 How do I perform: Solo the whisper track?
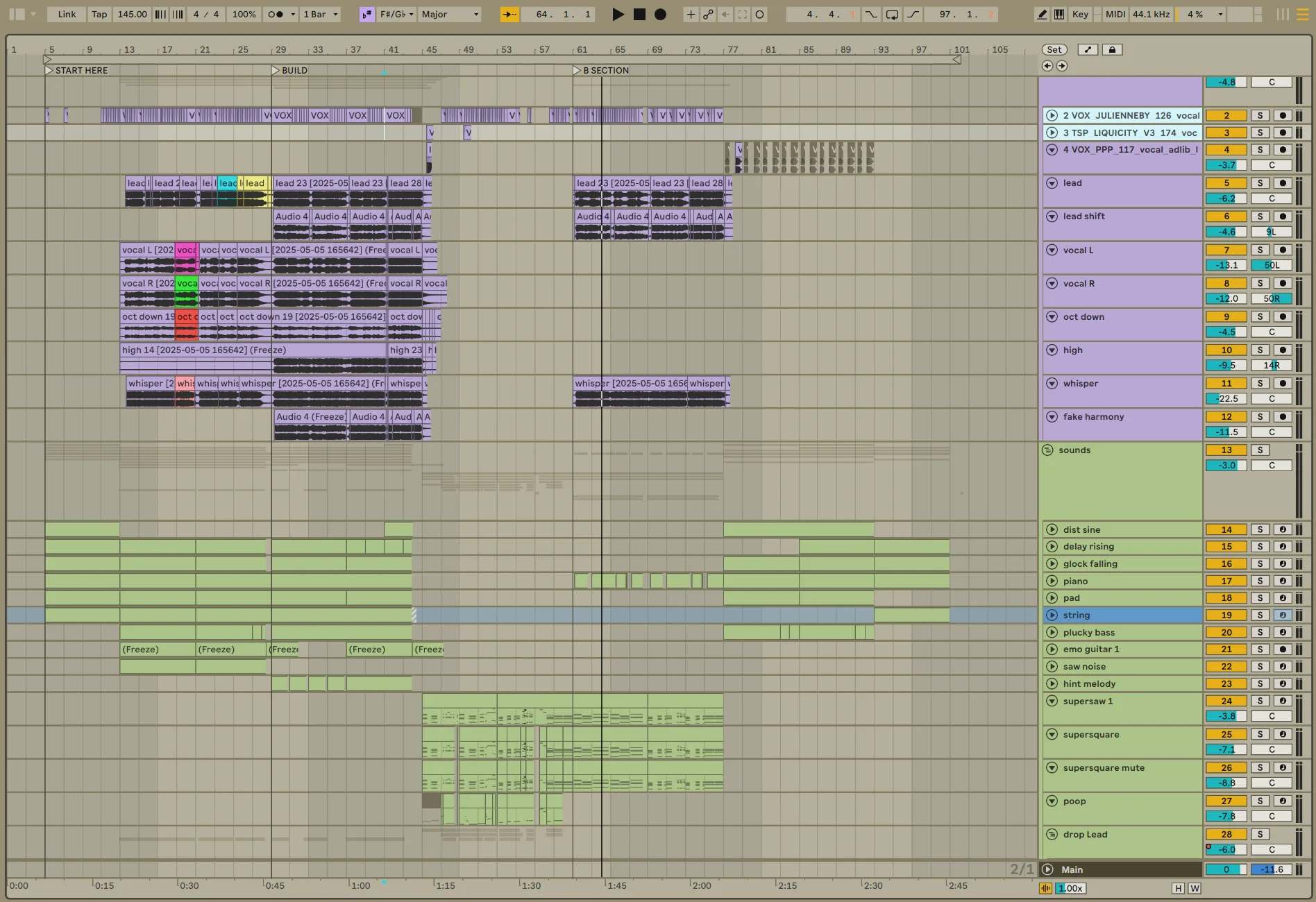(x=1260, y=383)
